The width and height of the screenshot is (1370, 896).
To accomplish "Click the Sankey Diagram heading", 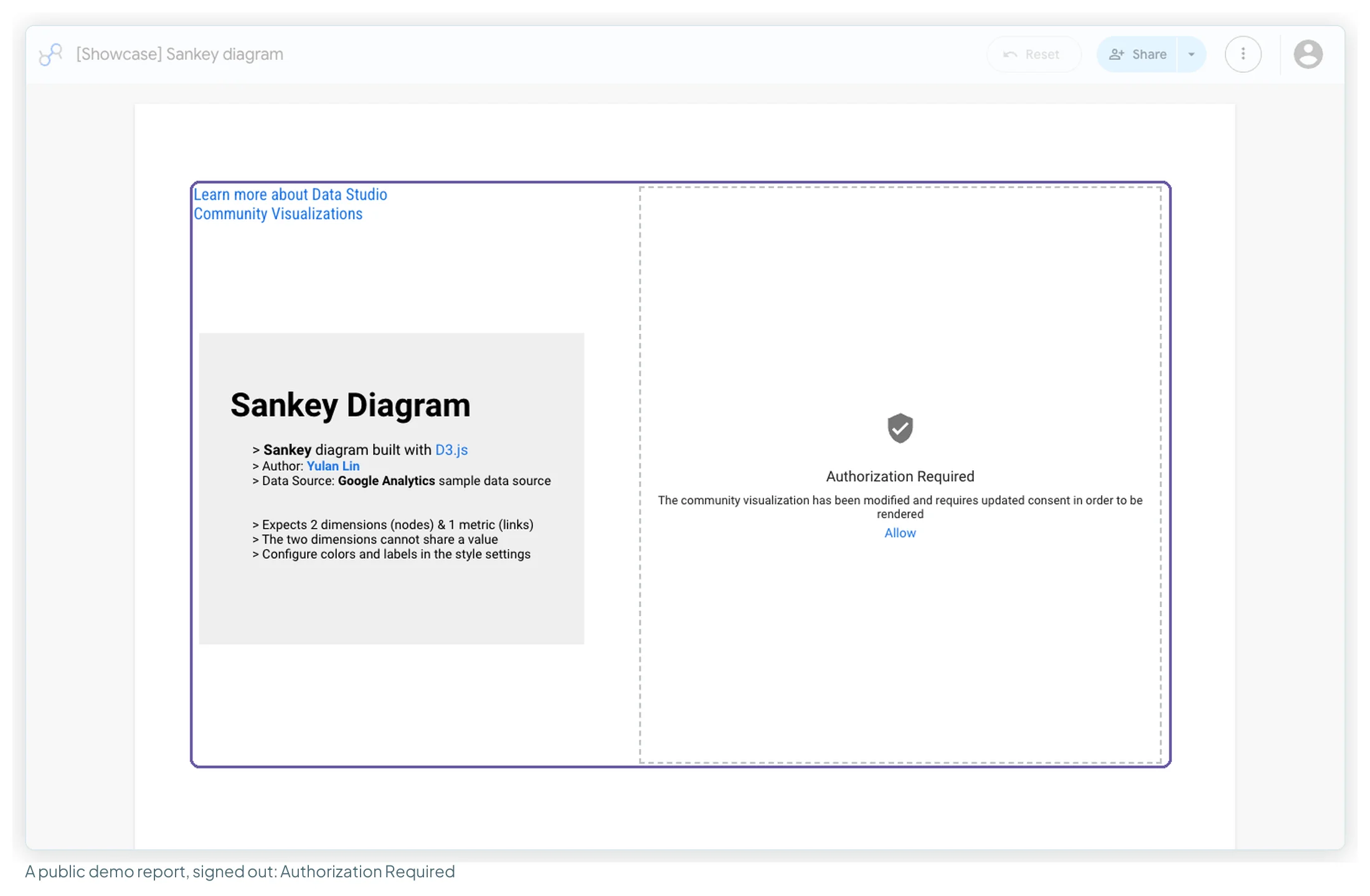I will pos(351,405).
